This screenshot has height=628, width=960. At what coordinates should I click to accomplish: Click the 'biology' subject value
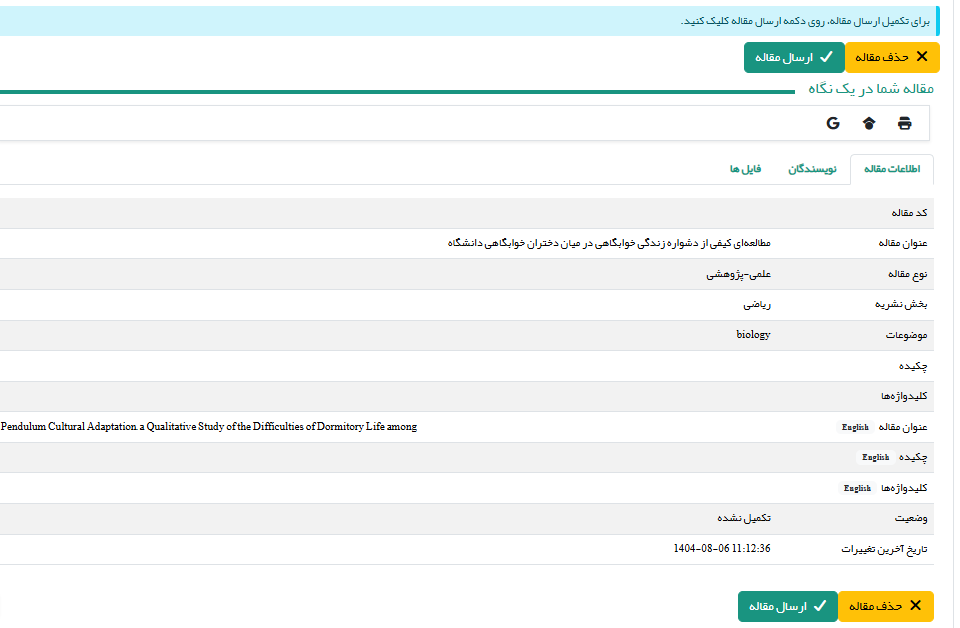753,335
